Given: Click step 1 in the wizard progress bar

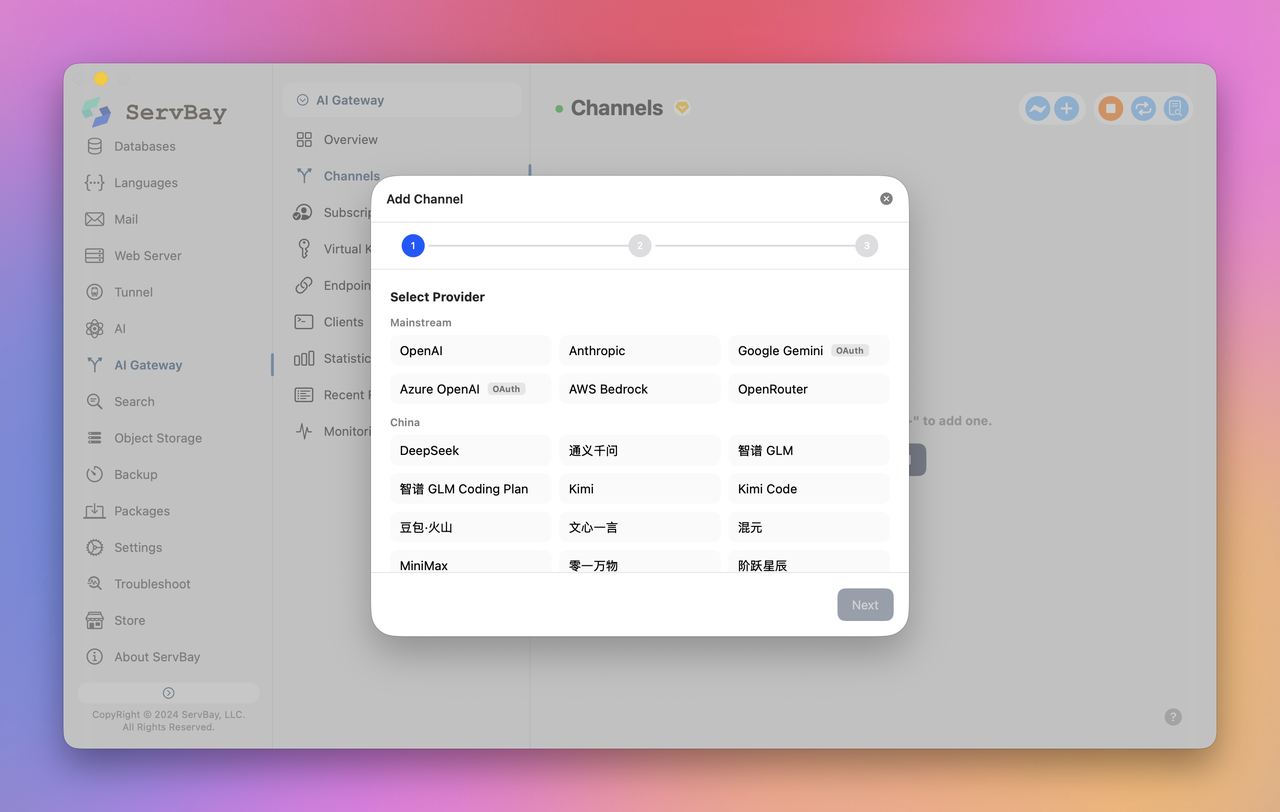Looking at the screenshot, I should (413, 245).
